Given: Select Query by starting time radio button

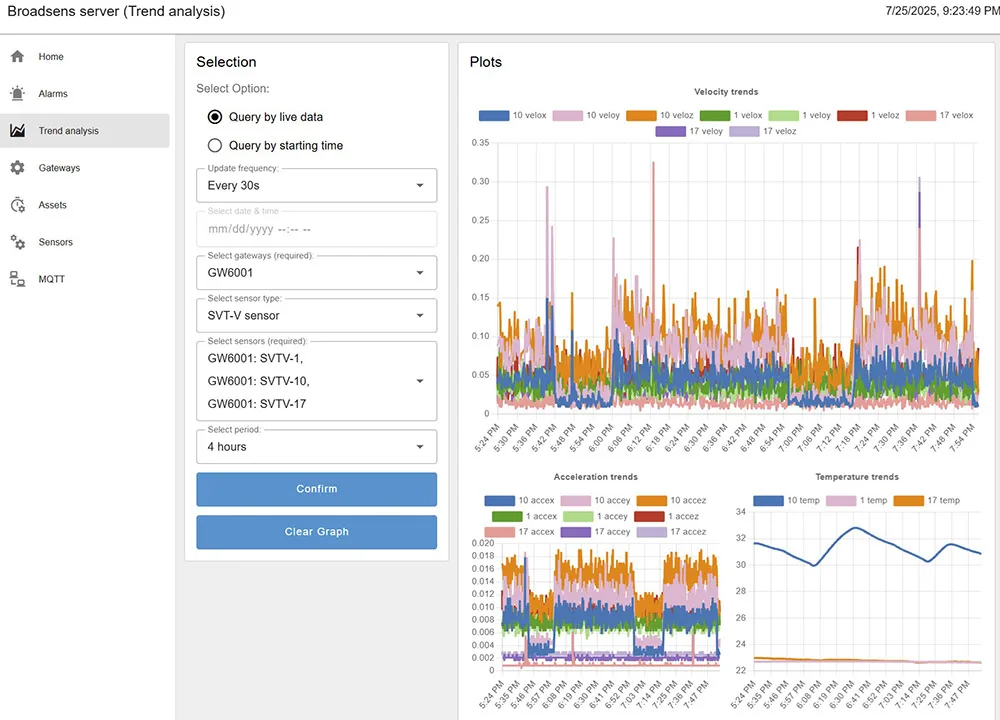Looking at the screenshot, I should 215,145.
